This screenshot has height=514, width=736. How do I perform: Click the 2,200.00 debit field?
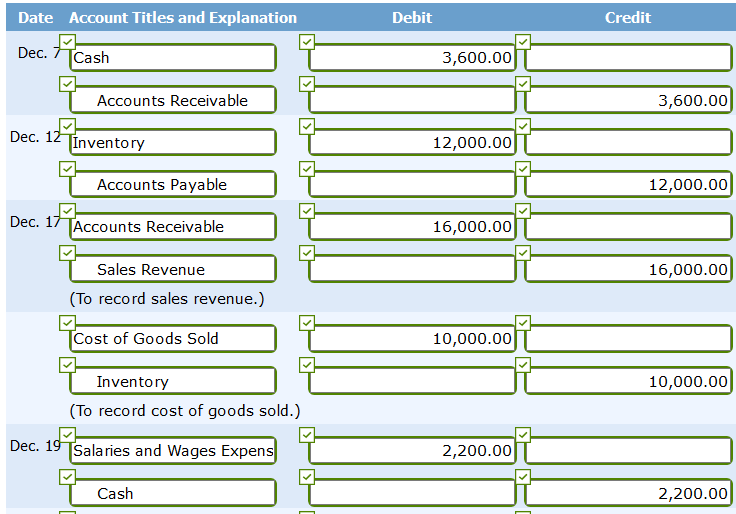pyautogui.click(x=412, y=451)
